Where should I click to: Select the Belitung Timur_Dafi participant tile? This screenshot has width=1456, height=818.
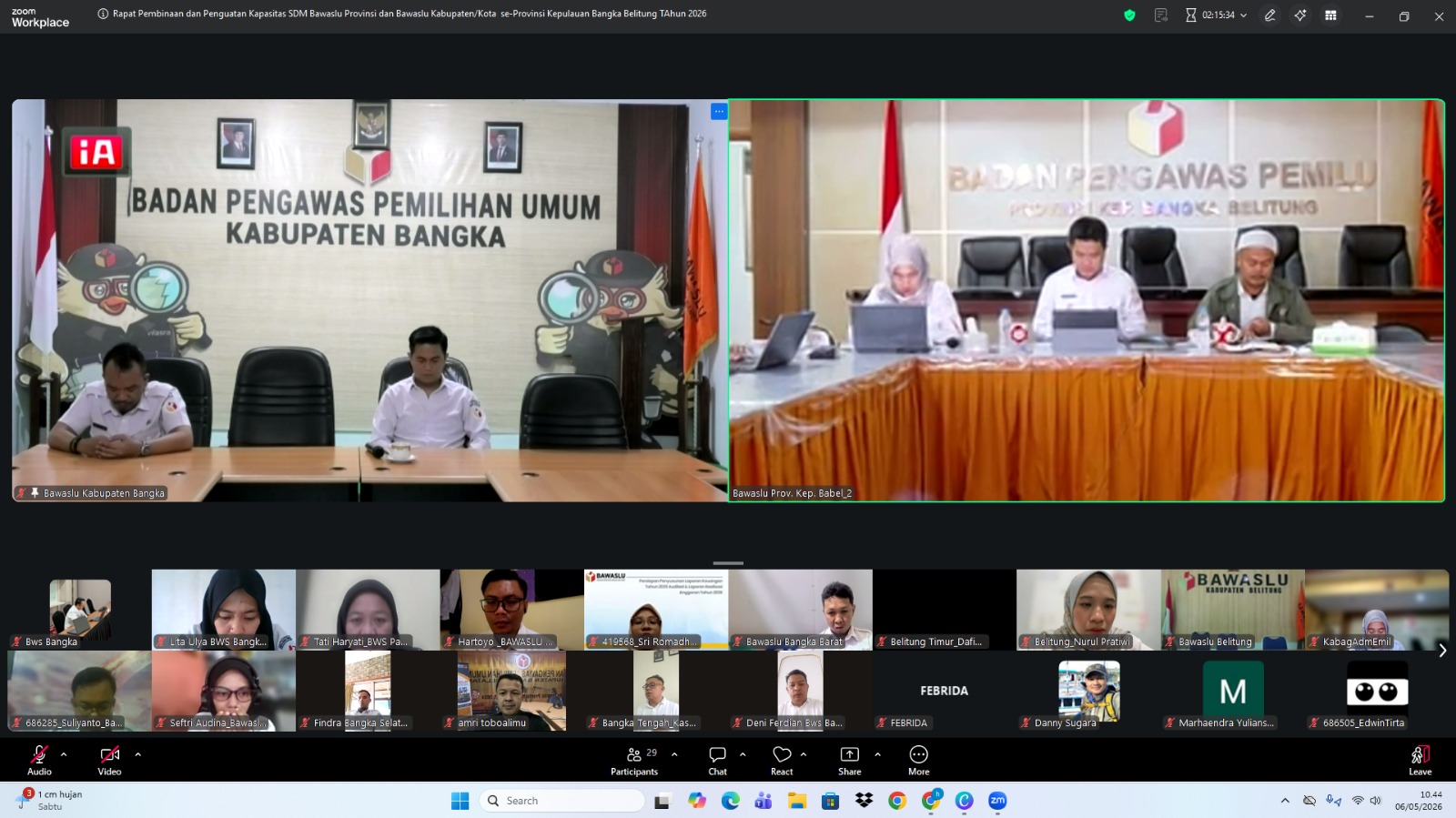(x=945, y=610)
